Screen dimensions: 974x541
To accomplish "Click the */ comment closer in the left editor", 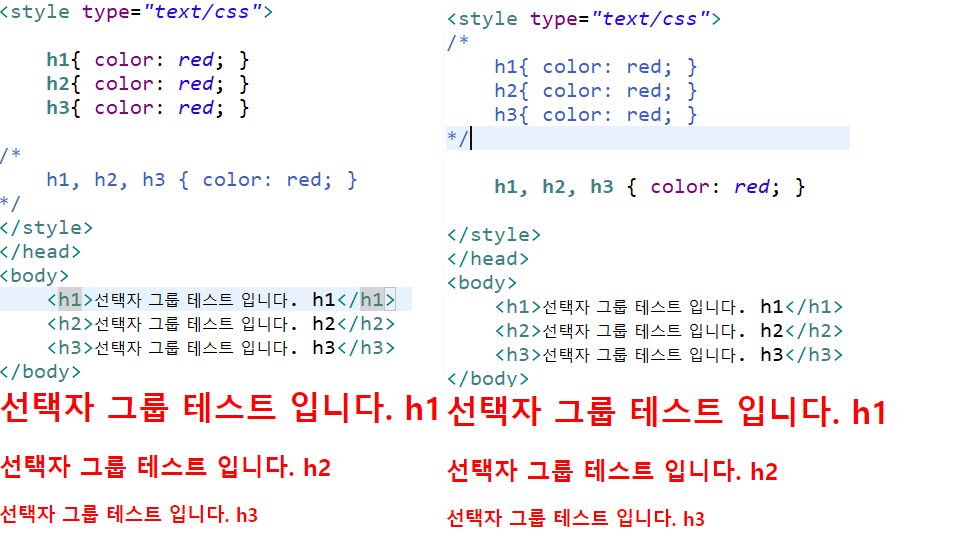I will pos(11,203).
